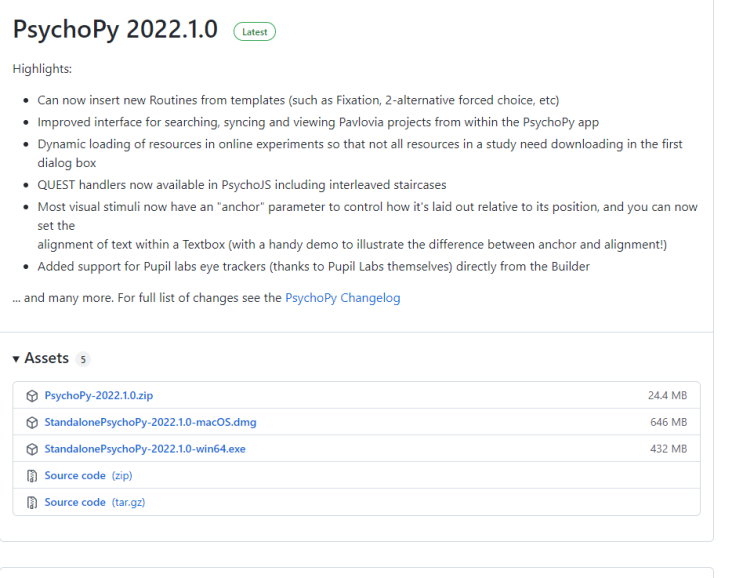Click the archive icon beside Source code (tar.gz)
The width and height of the screenshot is (743, 578).
[32, 502]
